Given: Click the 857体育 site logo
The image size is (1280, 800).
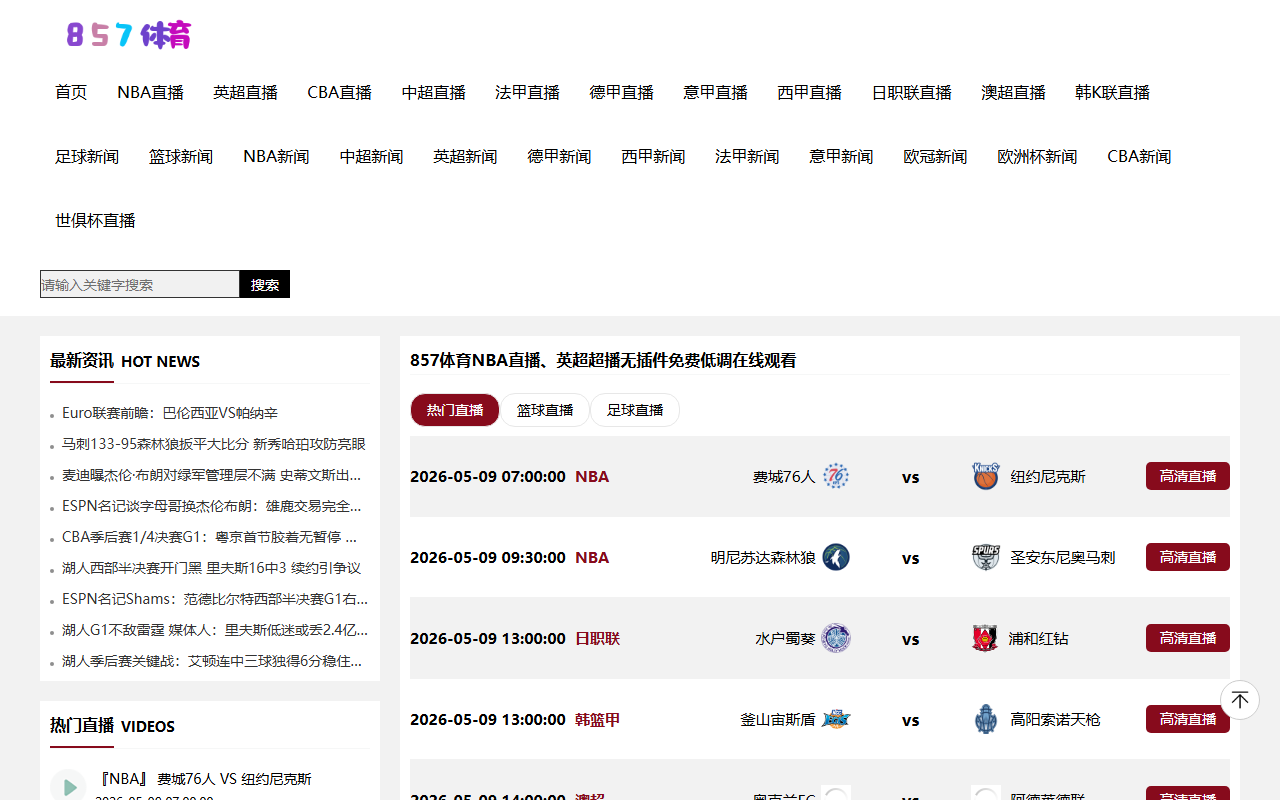Looking at the screenshot, I should pos(129,35).
